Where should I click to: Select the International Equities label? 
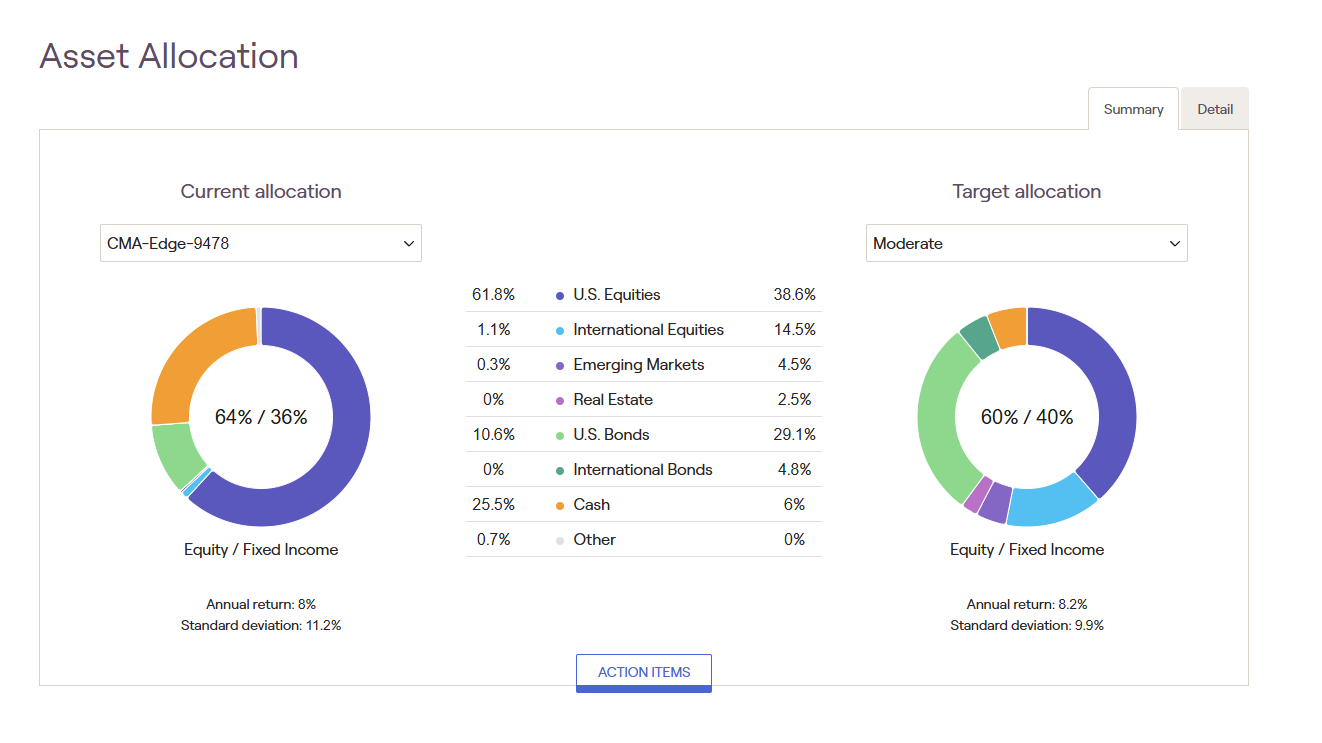(649, 330)
